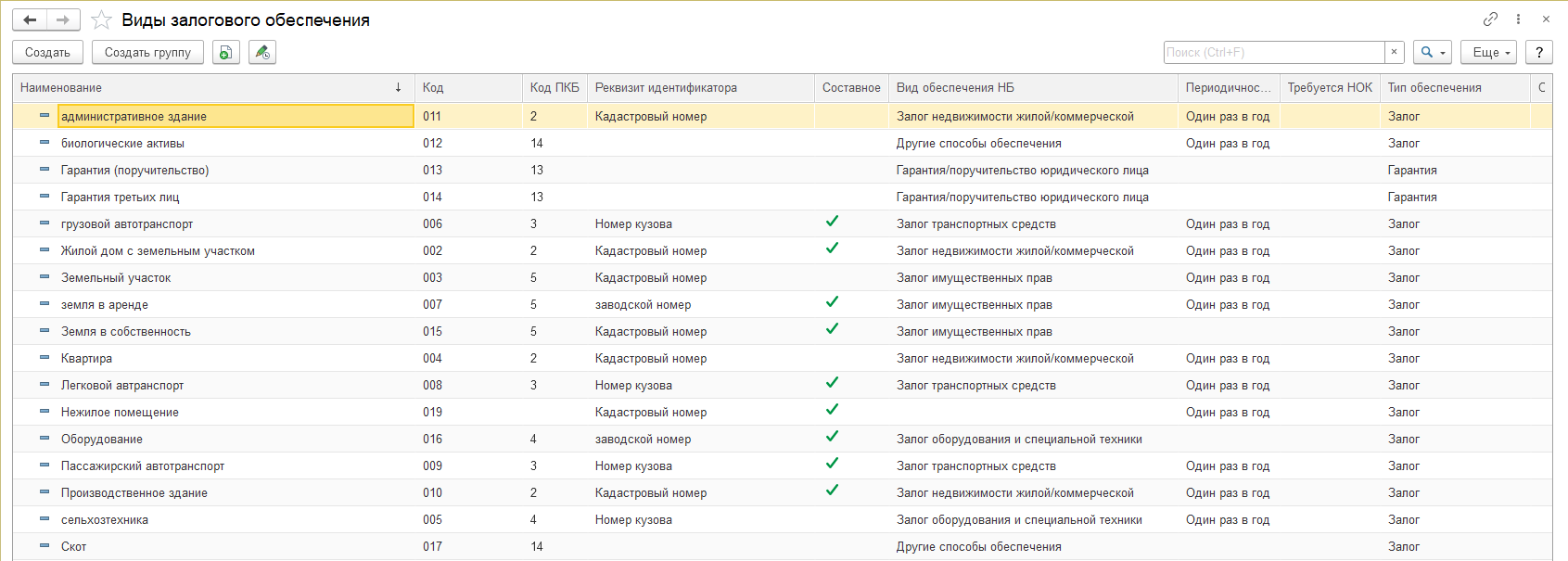Click the row icon beside сельхозтехника

tap(45, 519)
